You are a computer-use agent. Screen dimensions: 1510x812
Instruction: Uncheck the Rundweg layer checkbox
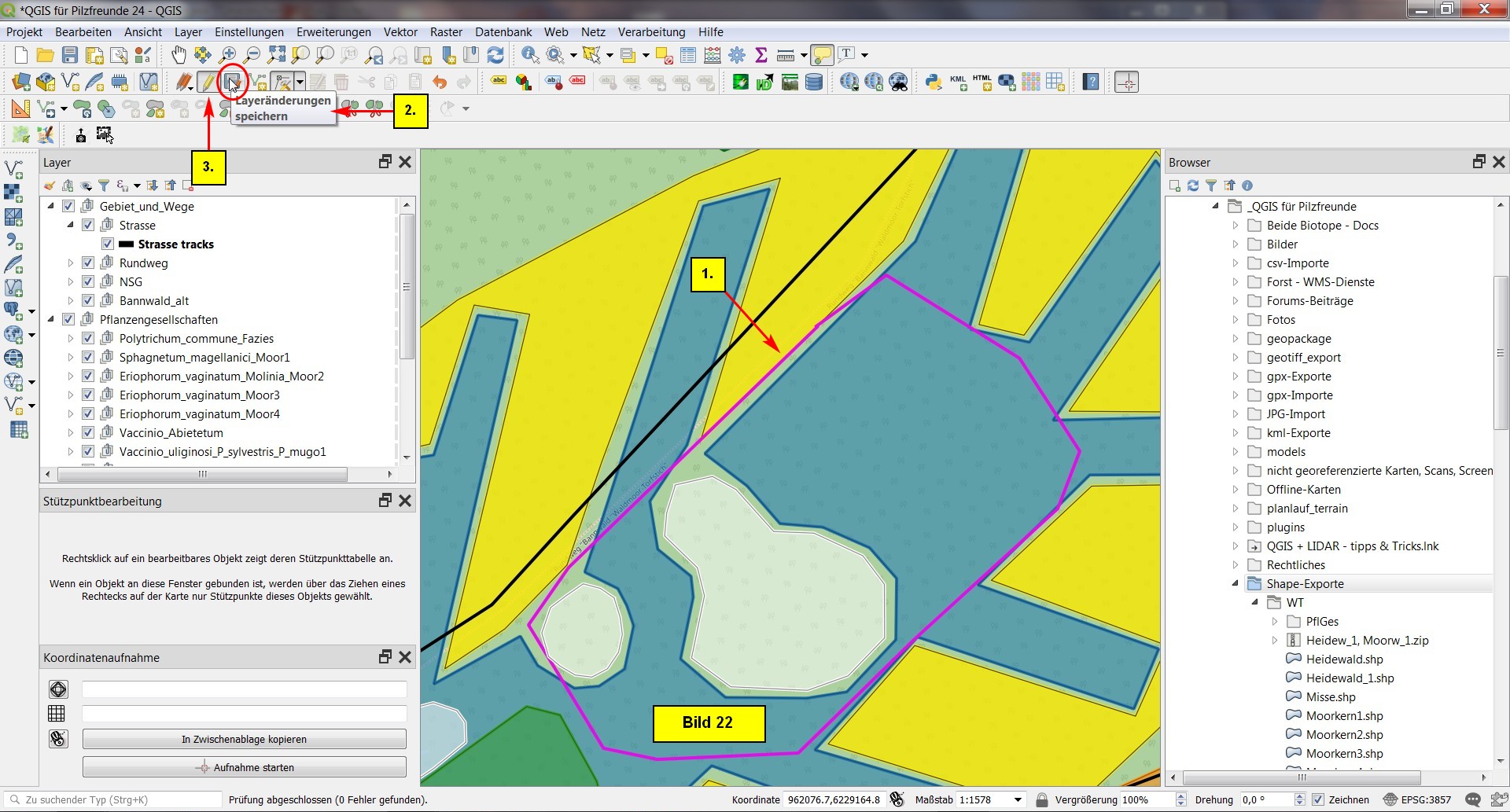coord(88,263)
